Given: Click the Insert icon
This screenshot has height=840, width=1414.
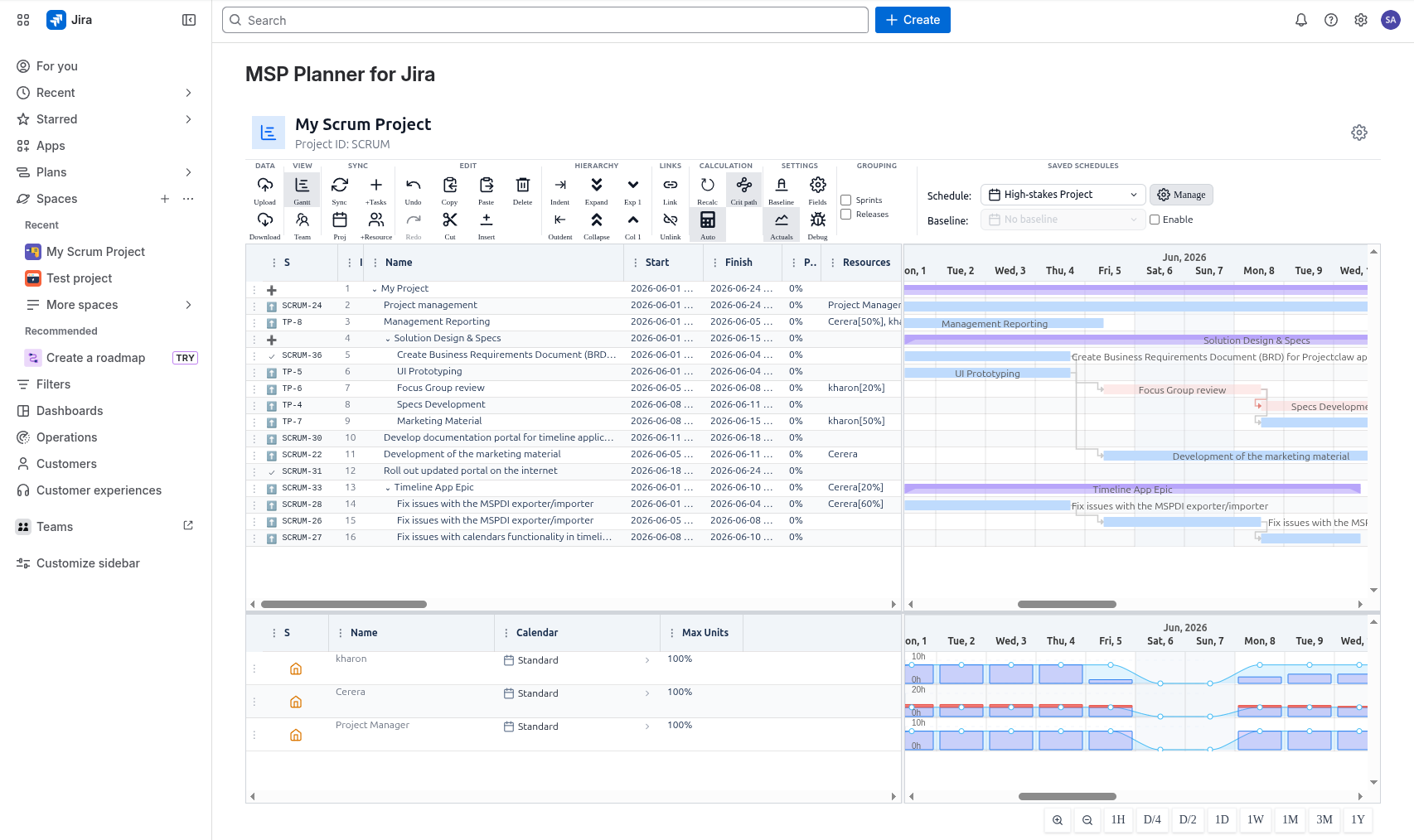Looking at the screenshot, I should click(x=487, y=224).
